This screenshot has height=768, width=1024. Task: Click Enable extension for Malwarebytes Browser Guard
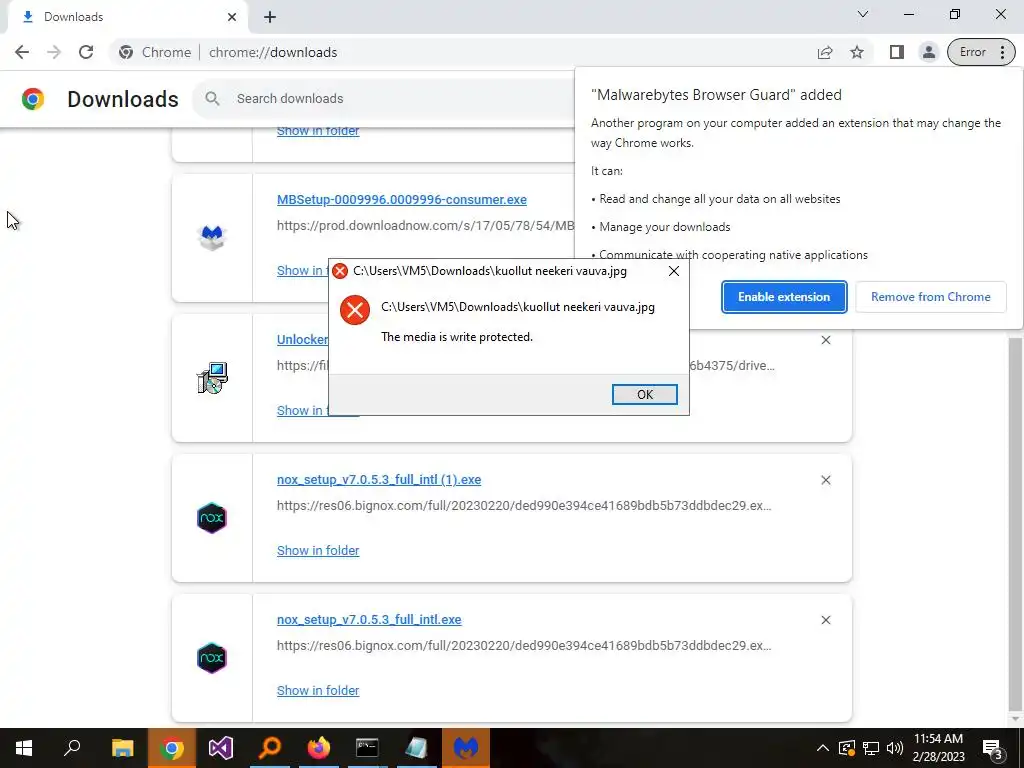(x=784, y=297)
